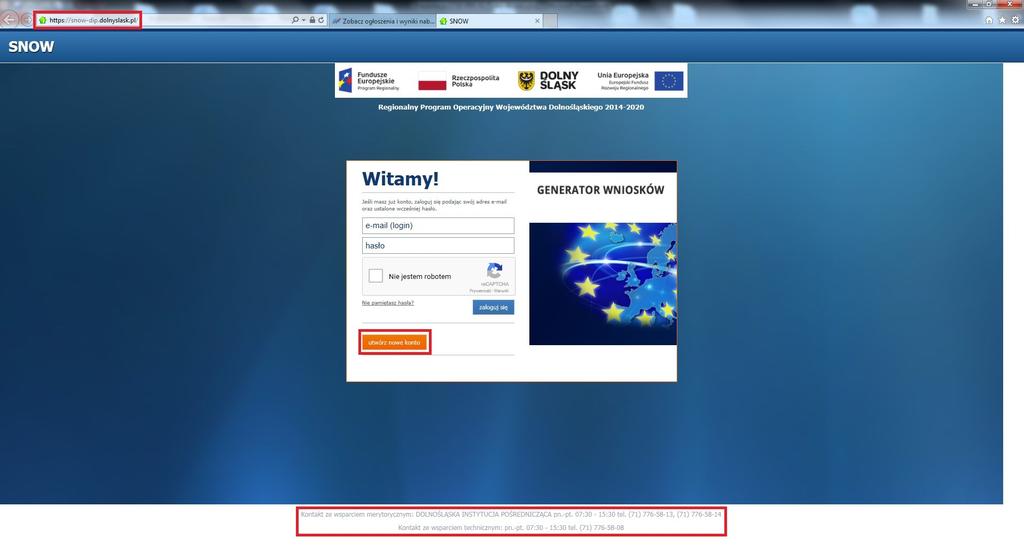Image resolution: width=1024 pixels, height=553 pixels.
Task: Click the reCAPTCHA logo icon
Action: [494, 270]
